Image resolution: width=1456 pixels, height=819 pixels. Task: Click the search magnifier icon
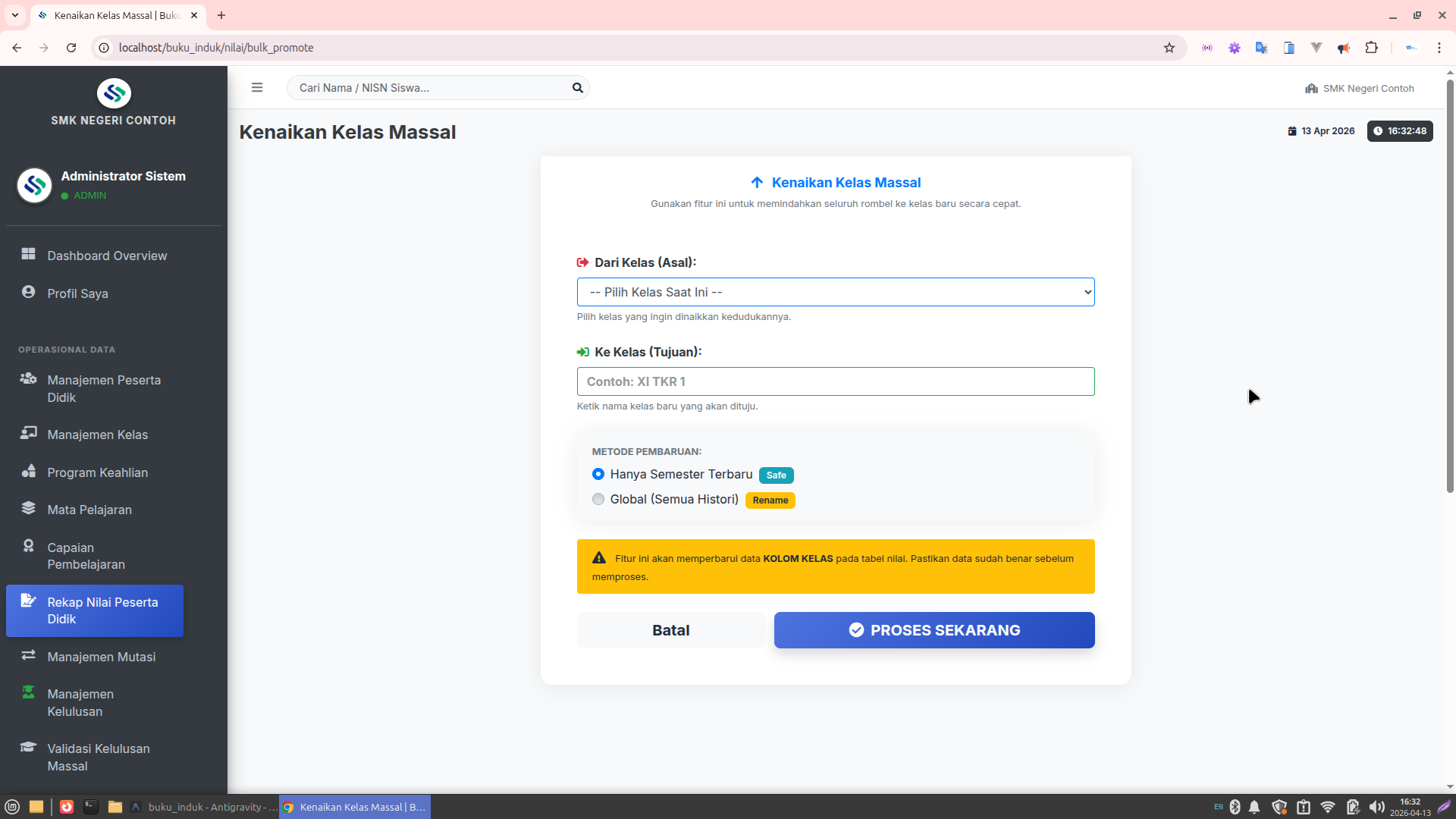577,88
